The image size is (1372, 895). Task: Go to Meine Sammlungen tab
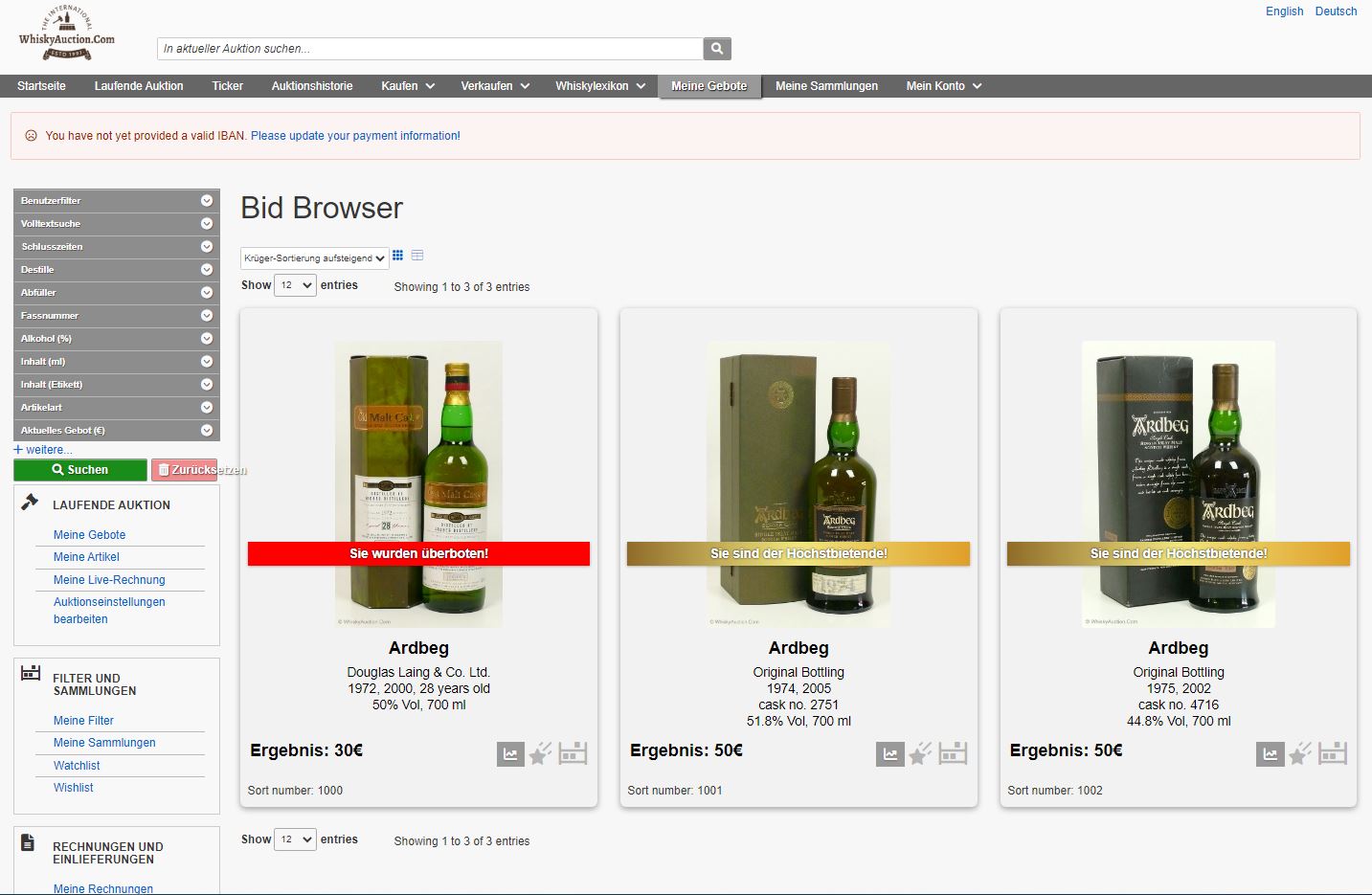pos(826,86)
